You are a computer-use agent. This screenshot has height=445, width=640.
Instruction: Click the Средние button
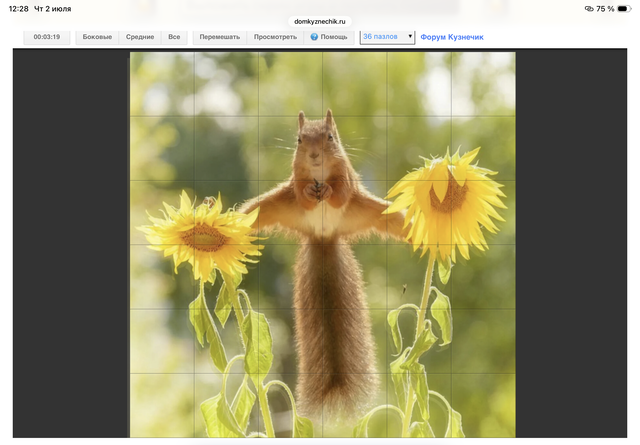[x=140, y=37]
